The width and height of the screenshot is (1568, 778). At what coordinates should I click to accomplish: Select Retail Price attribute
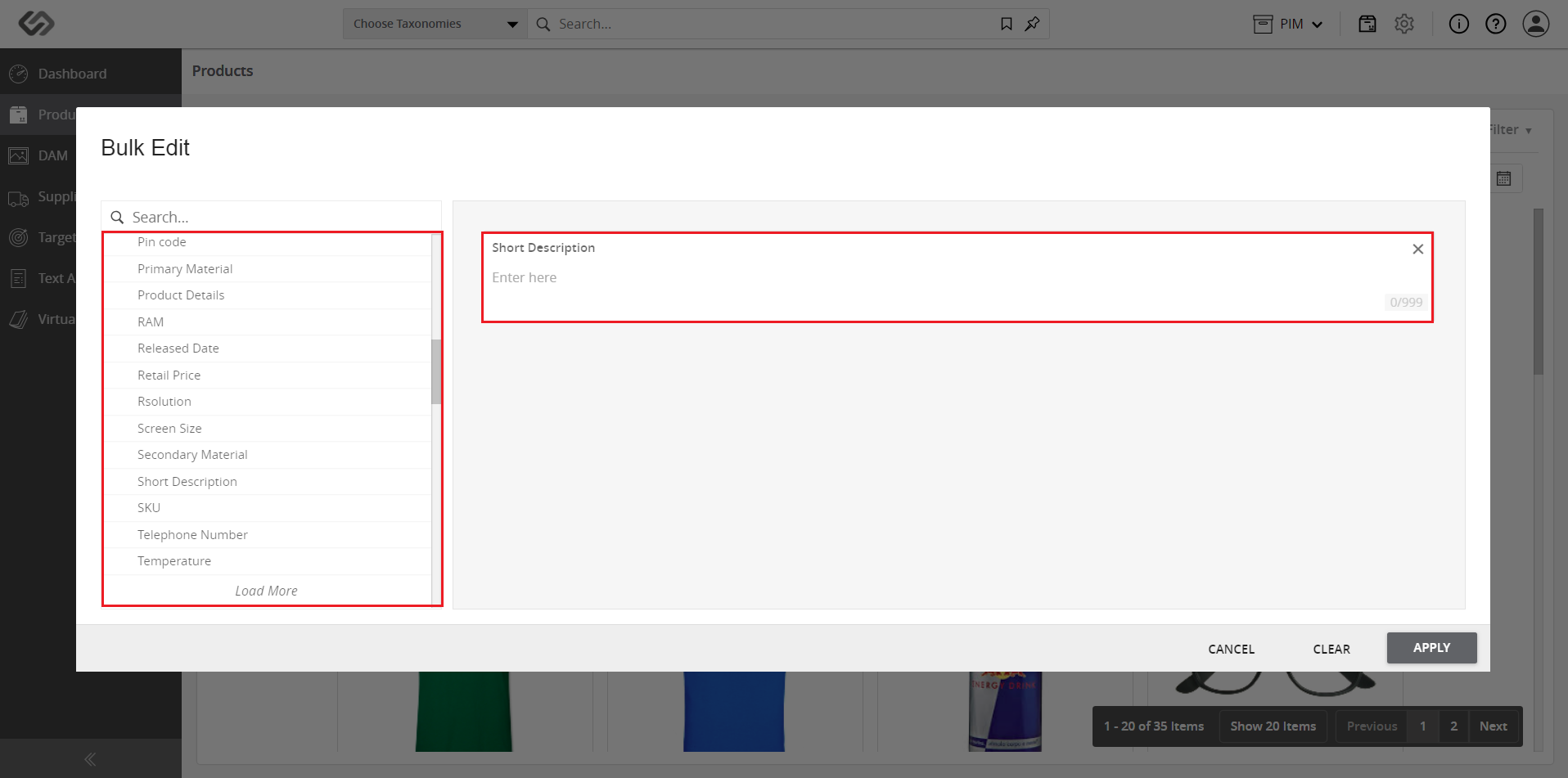coord(268,376)
